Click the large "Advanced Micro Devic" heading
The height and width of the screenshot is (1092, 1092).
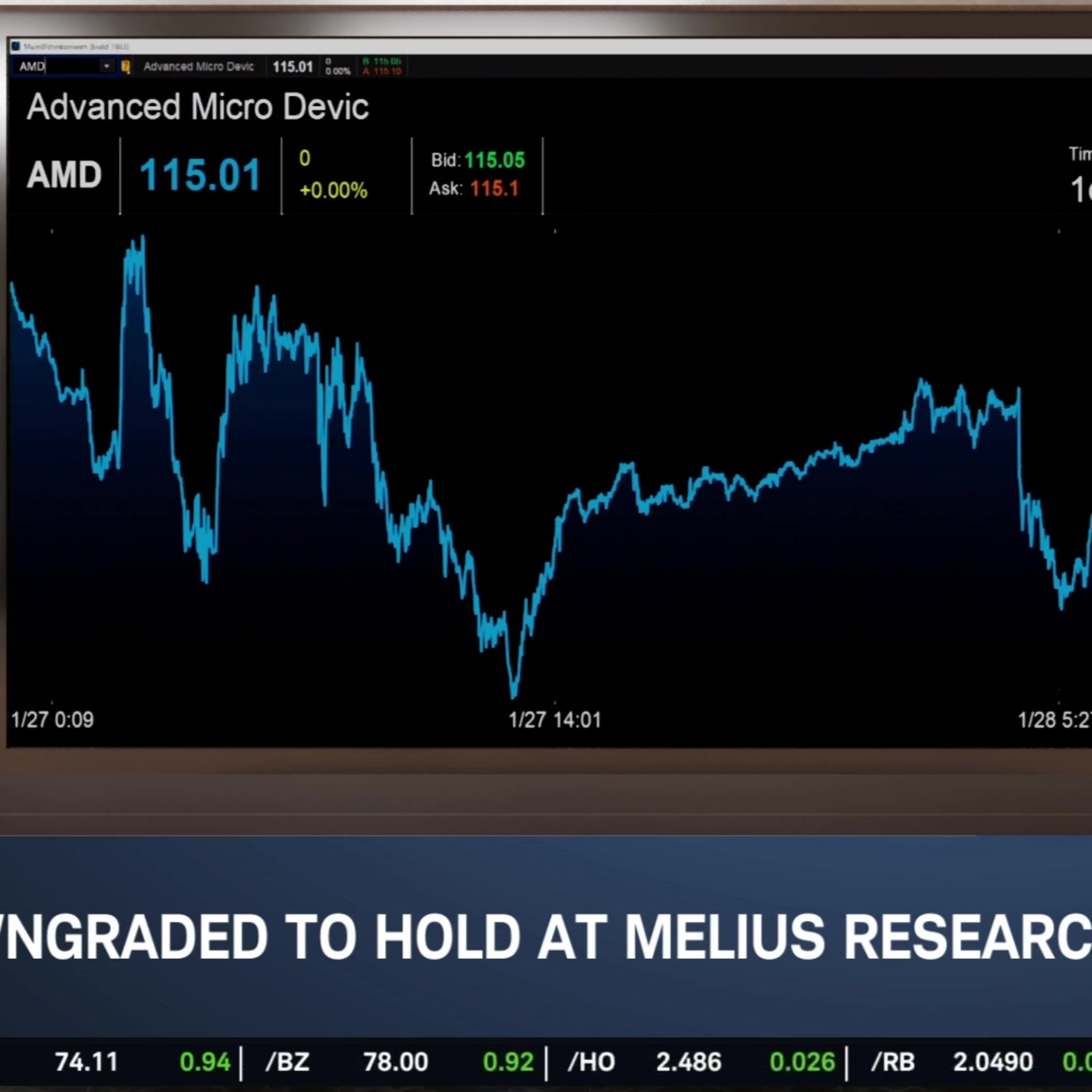(198, 106)
